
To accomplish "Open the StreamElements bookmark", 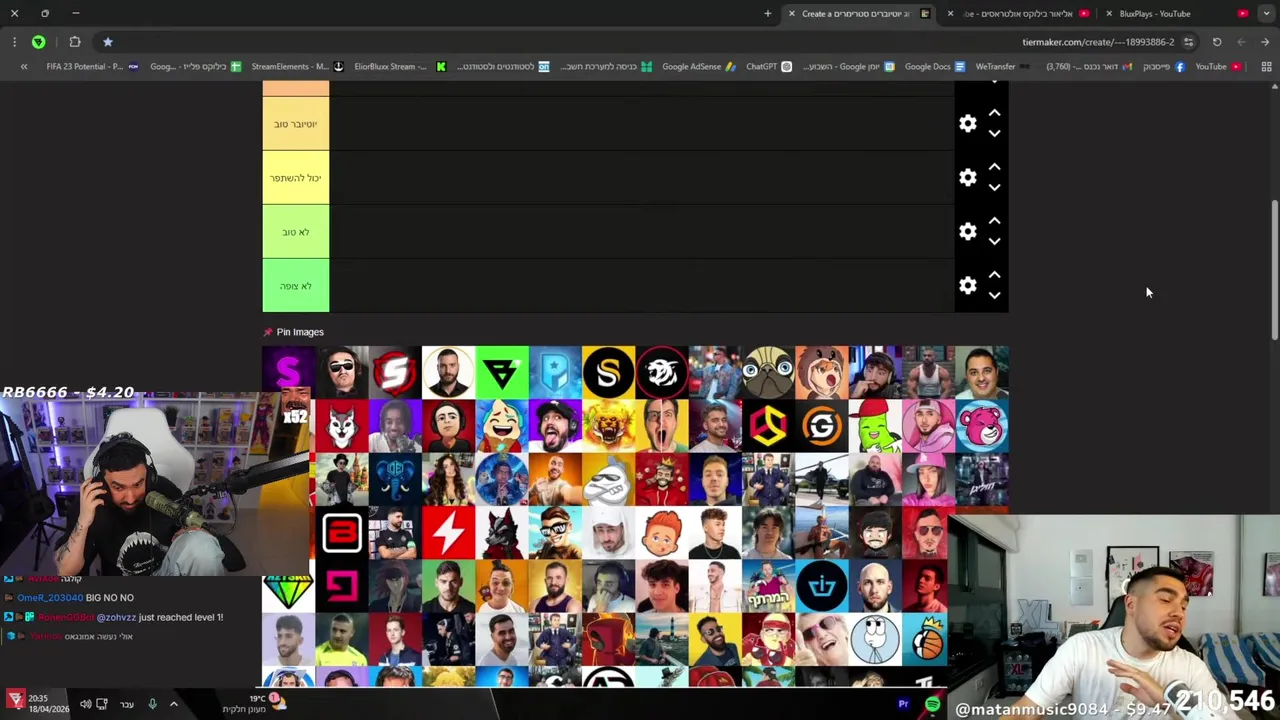I will [297, 67].
